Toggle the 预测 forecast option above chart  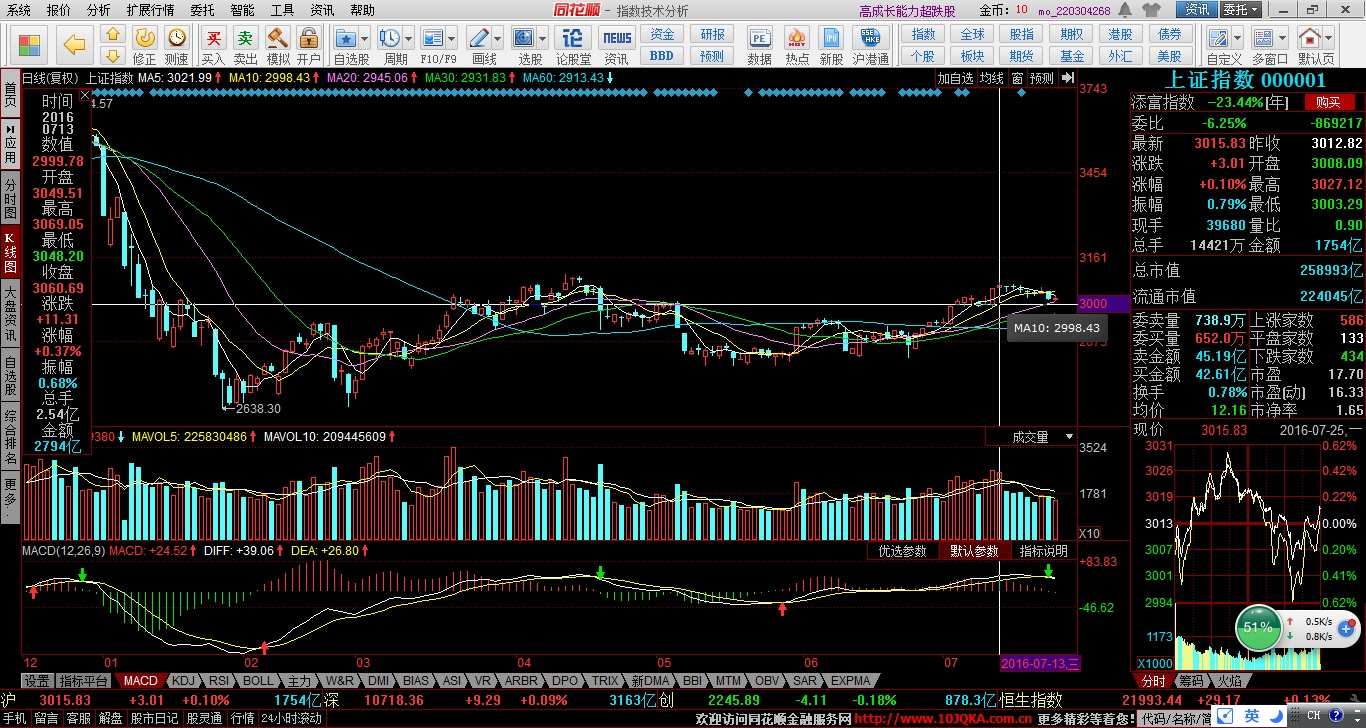[x=1042, y=78]
